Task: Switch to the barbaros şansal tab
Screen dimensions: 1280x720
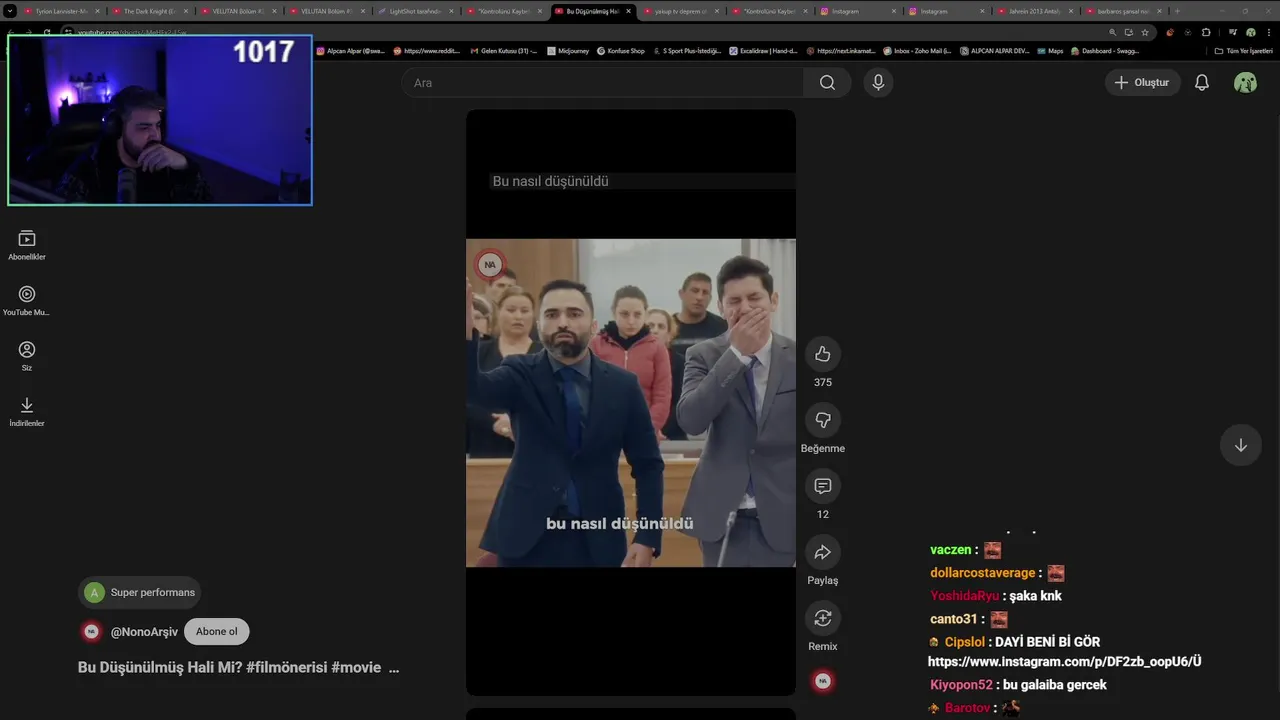Action: coord(1122,11)
